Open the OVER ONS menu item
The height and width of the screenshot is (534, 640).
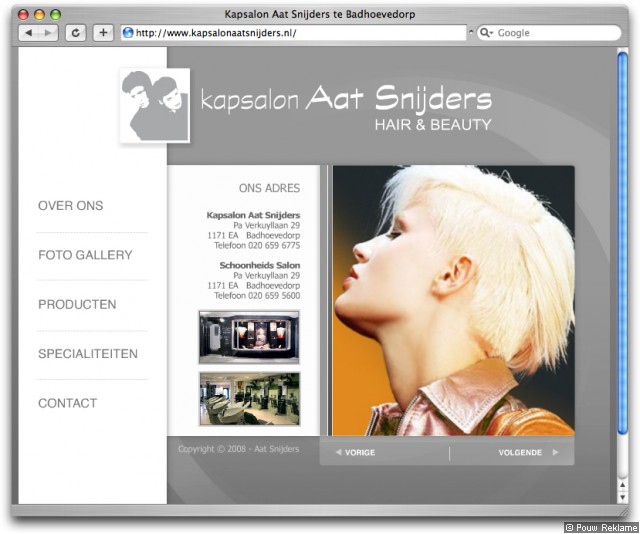[x=71, y=206]
